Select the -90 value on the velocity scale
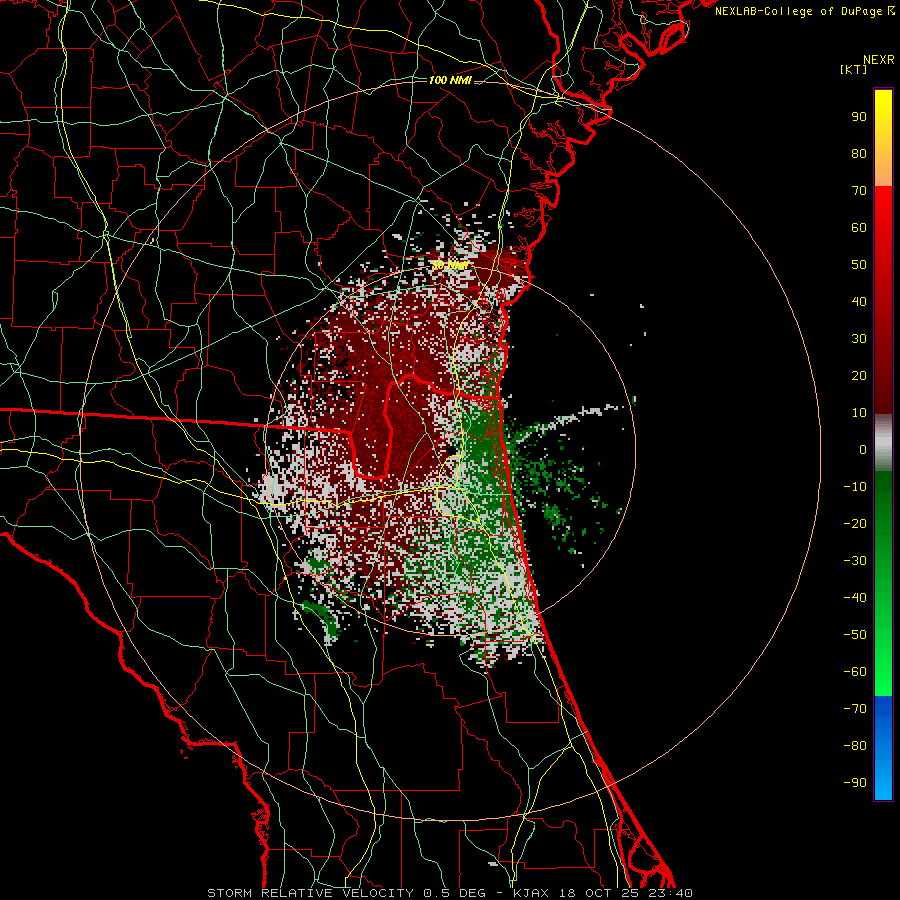 [855, 783]
